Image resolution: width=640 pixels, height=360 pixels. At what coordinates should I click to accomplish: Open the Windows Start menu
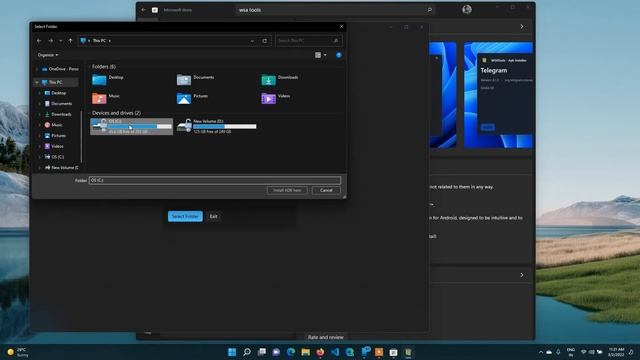232,352
